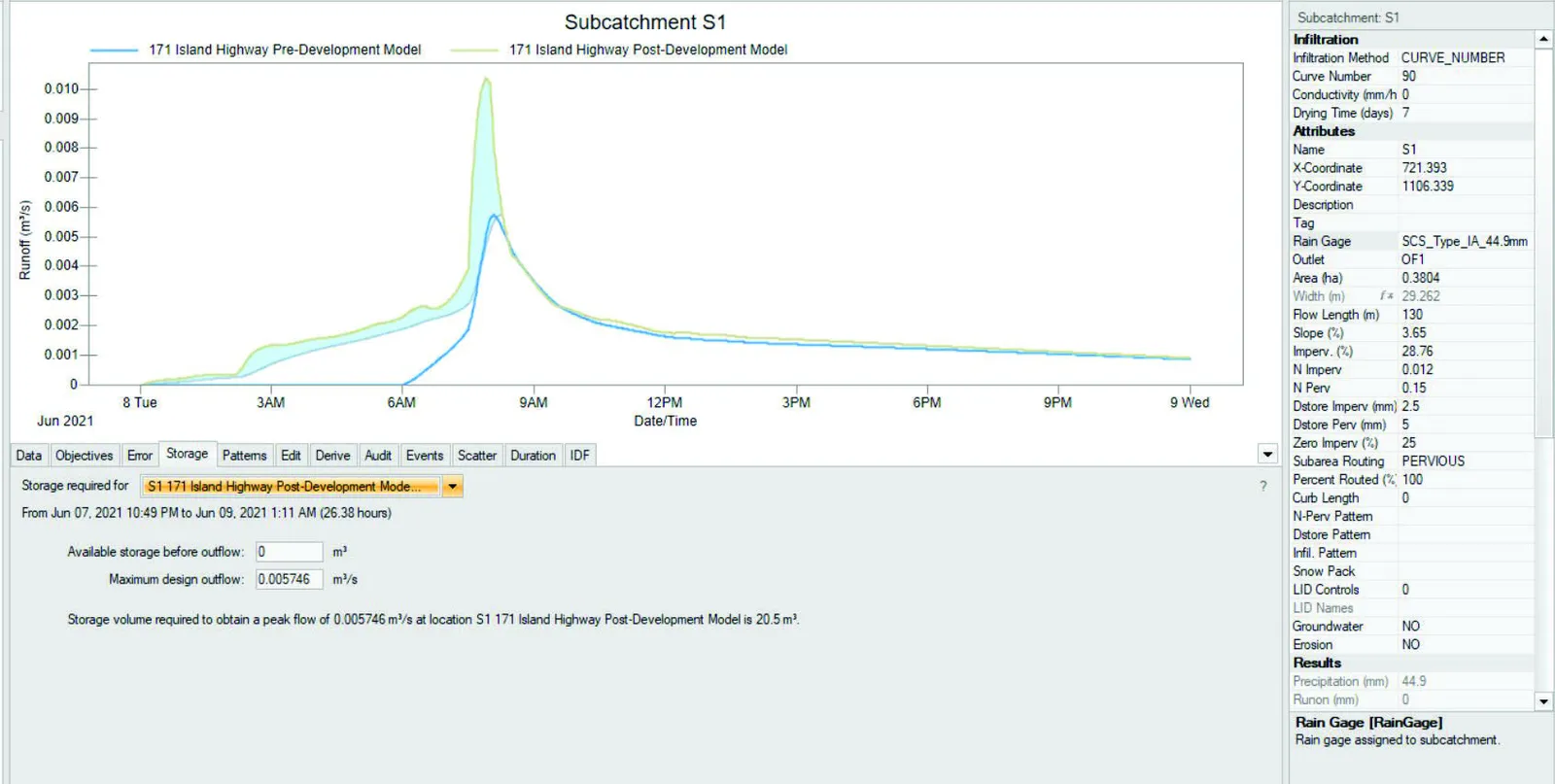1555x784 pixels.
Task: Switch to the Edit tab
Action: pyautogui.click(x=291, y=455)
